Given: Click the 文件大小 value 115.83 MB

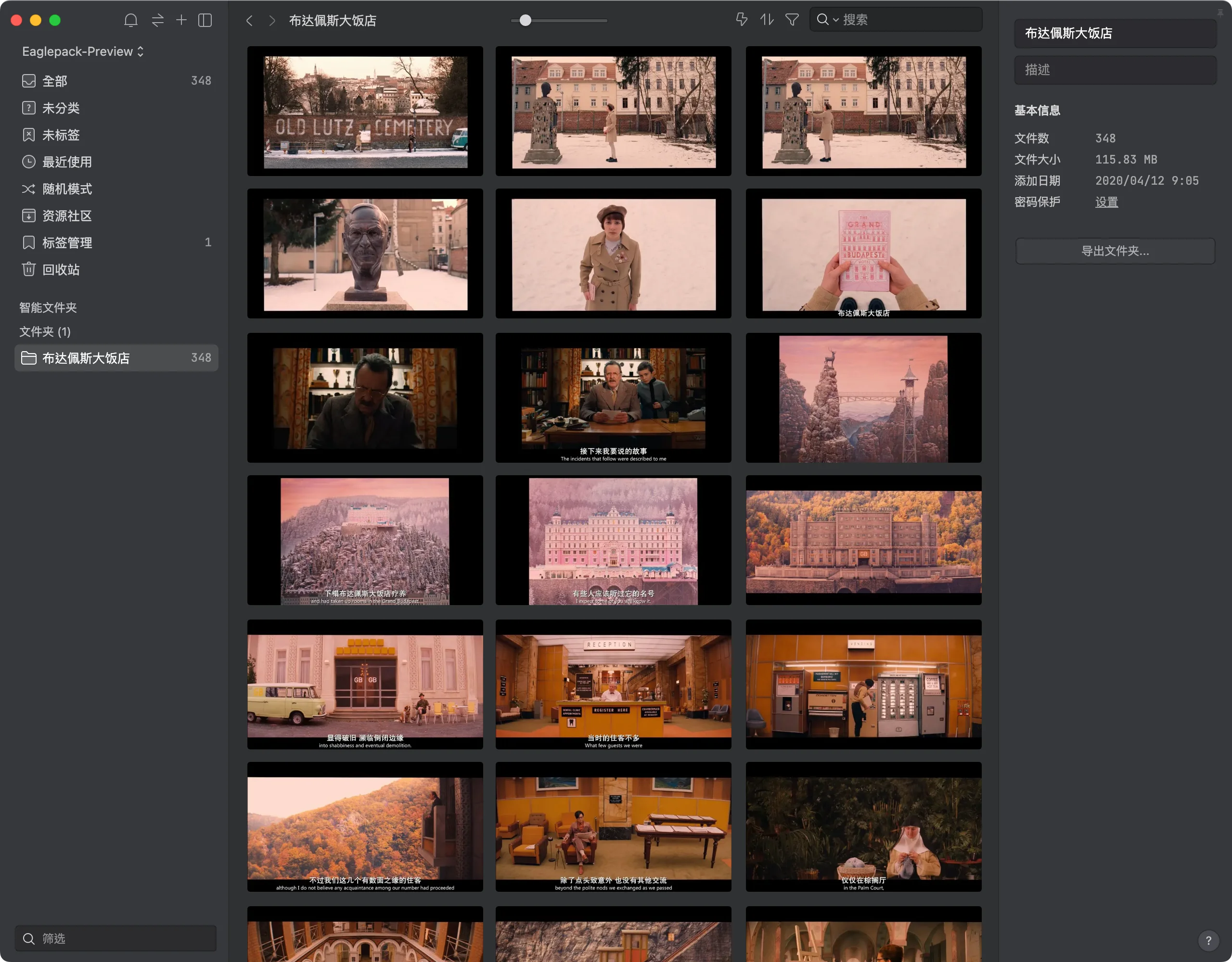Looking at the screenshot, I should 1126,160.
